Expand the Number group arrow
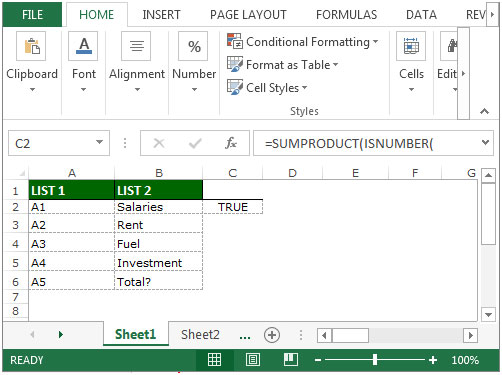 pos(194,89)
